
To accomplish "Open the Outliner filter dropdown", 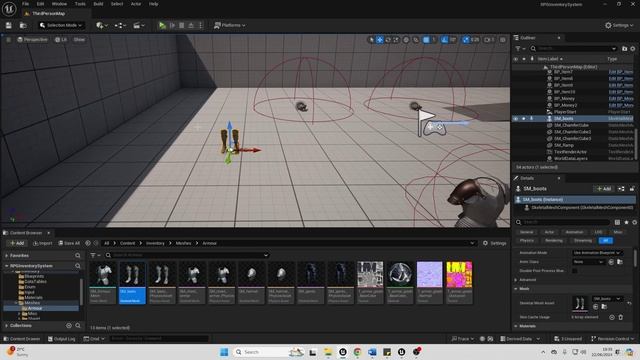I will (520, 49).
